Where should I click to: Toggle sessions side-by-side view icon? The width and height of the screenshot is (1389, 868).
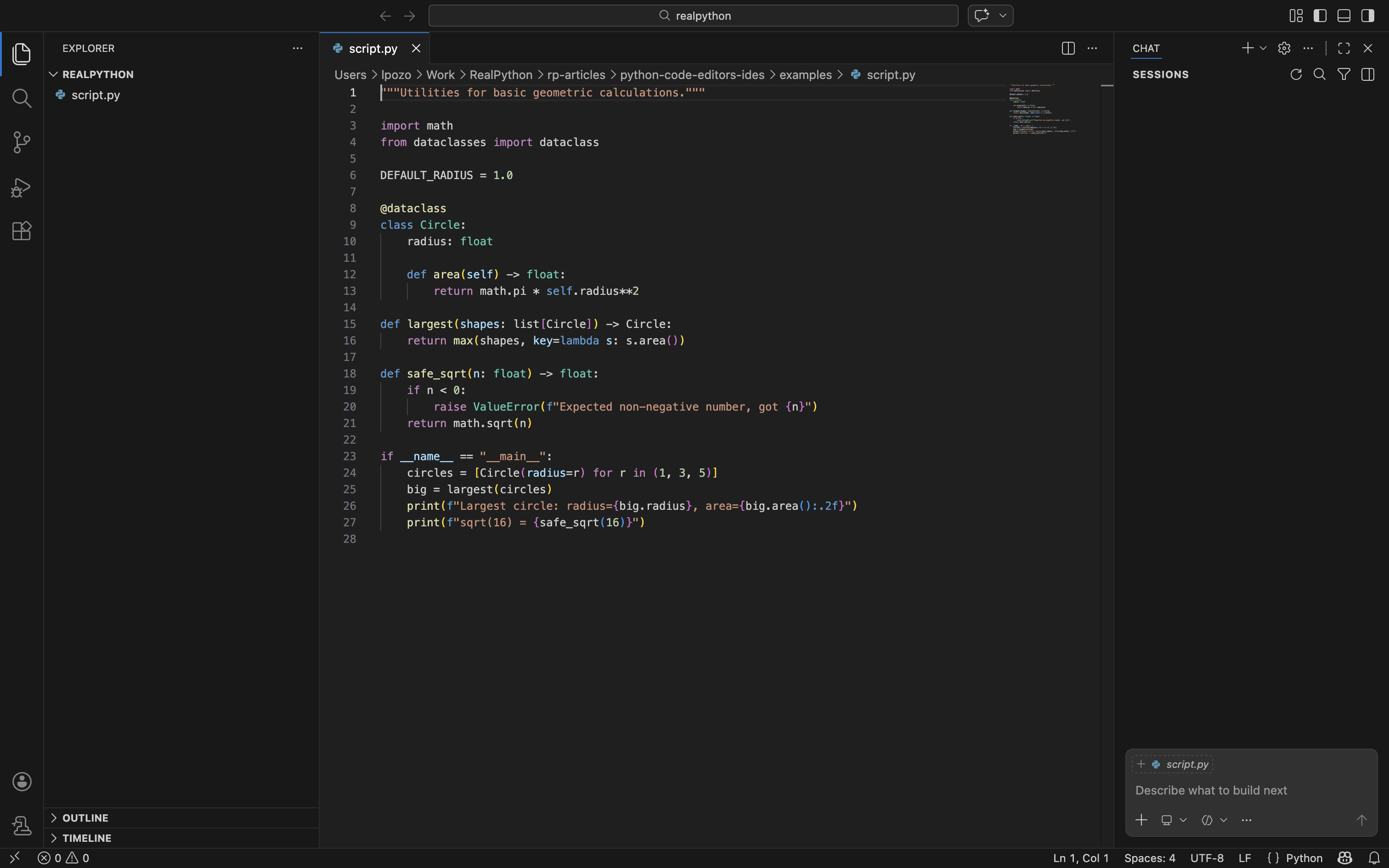[x=1368, y=74]
